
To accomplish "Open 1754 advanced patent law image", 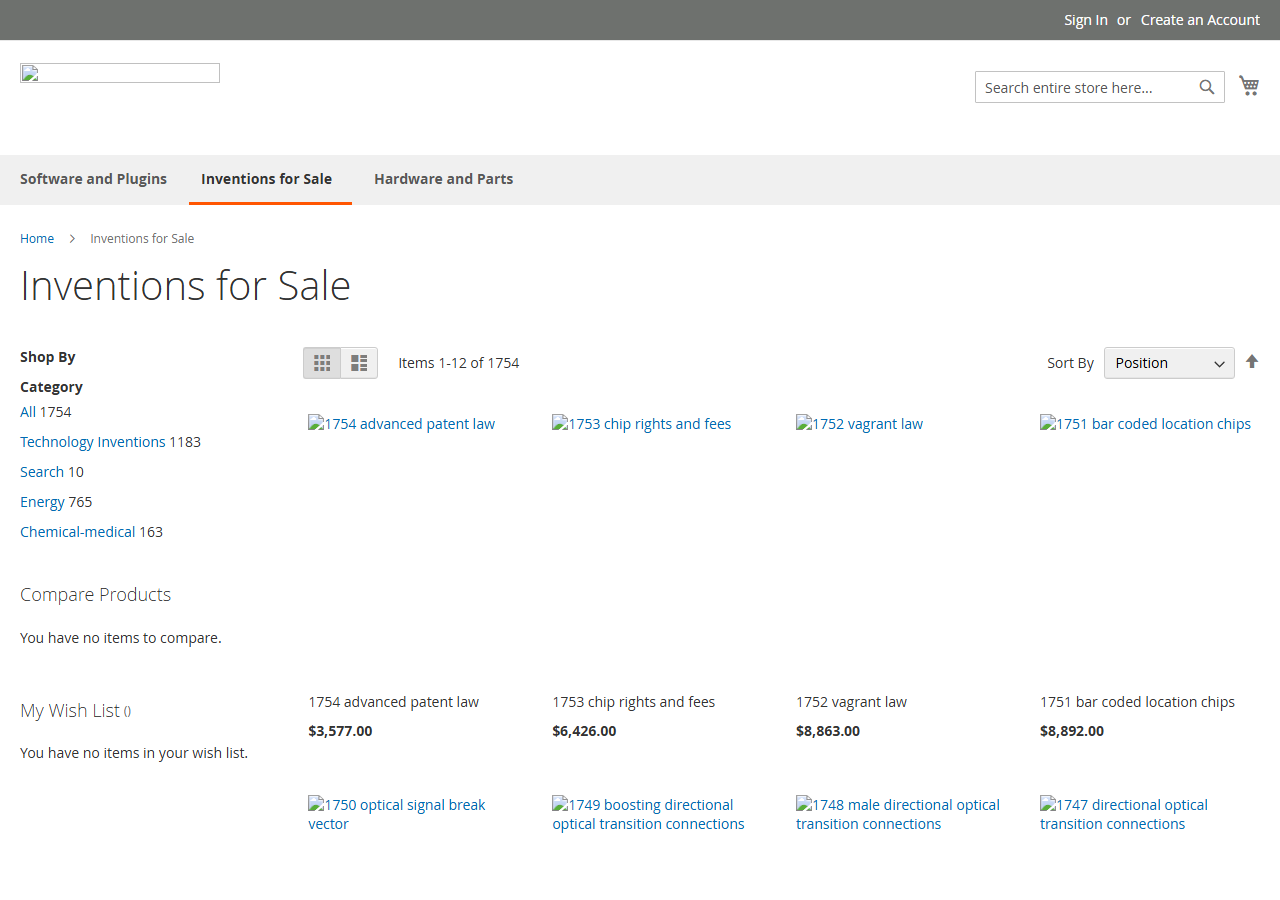I will point(402,424).
